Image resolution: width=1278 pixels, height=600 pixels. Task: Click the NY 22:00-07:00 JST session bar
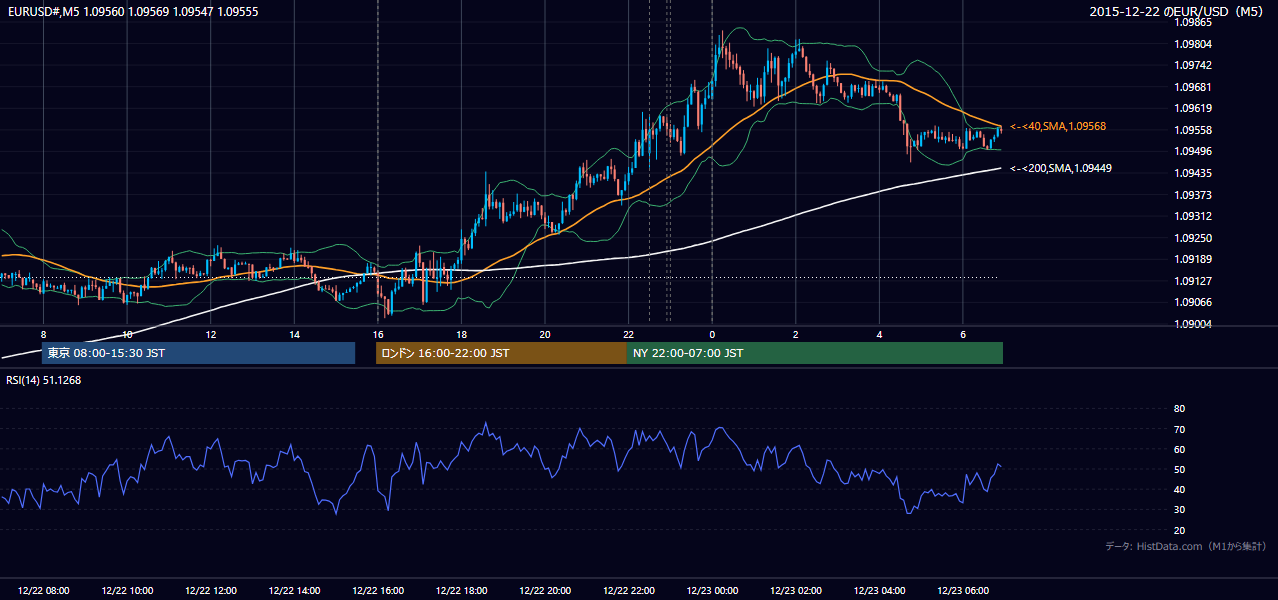(x=815, y=353)
